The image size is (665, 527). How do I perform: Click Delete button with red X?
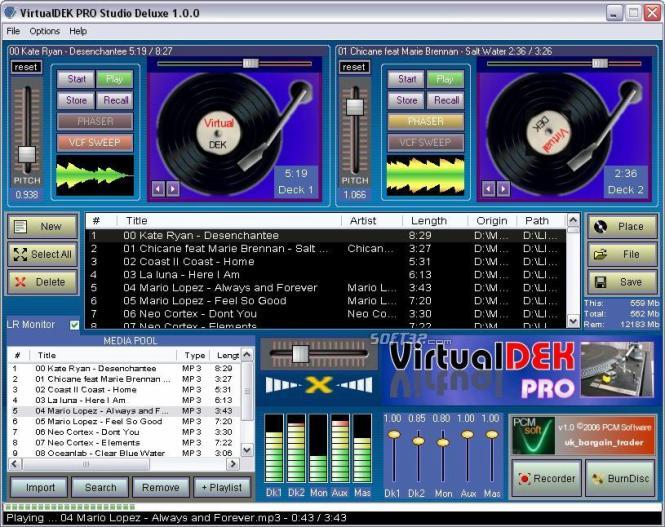tap(42, 282)
